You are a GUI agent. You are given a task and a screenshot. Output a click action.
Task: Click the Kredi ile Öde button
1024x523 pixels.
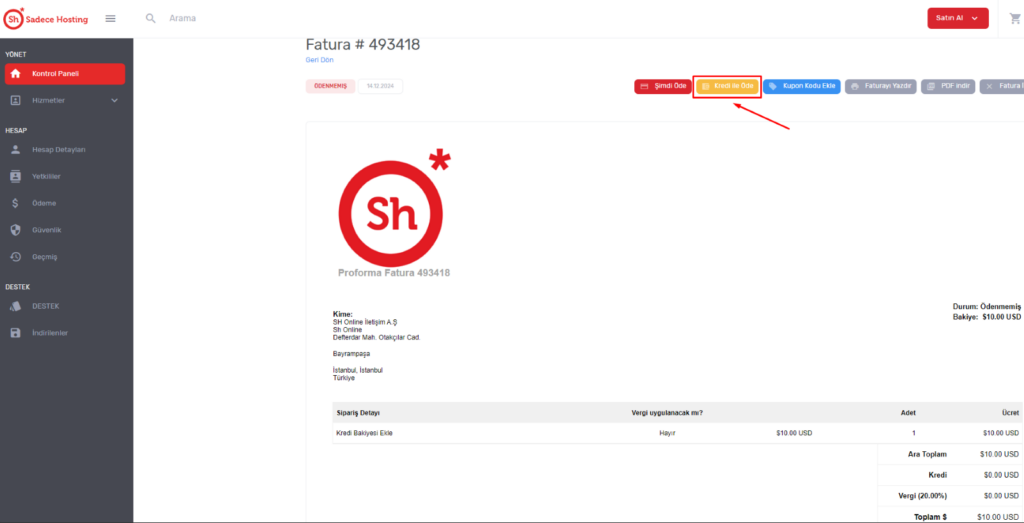click(728, 86)
